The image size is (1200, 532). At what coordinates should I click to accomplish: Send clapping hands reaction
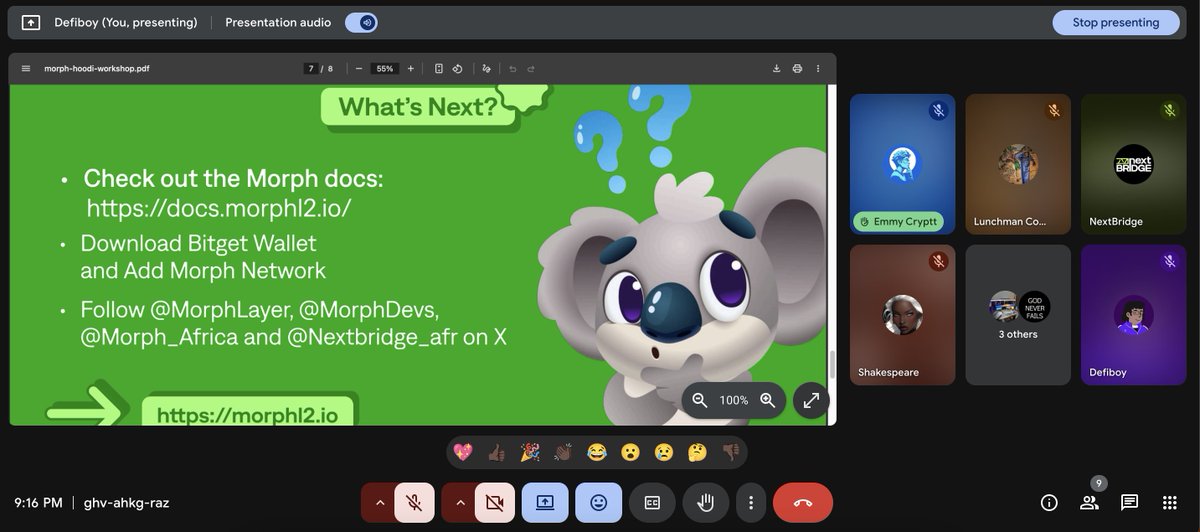point(563,452)
